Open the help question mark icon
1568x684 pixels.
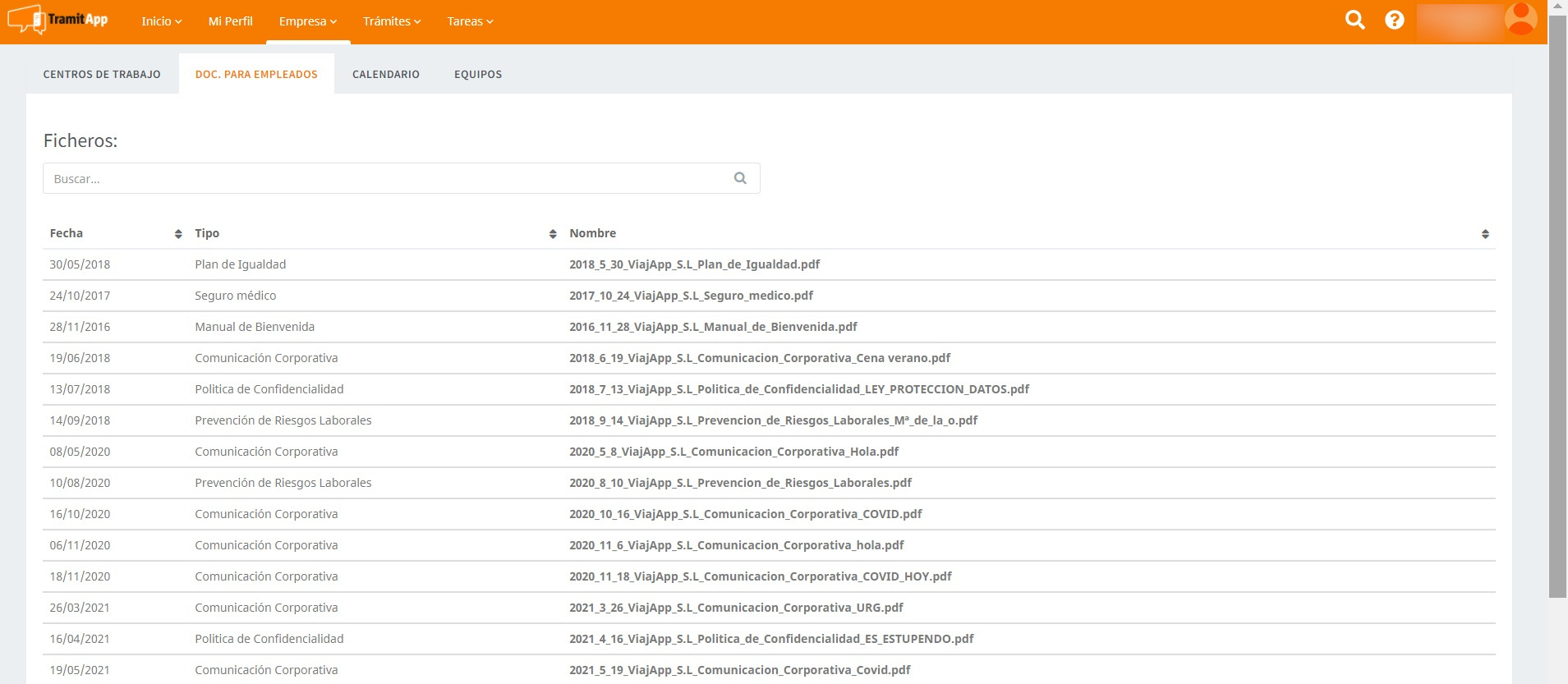click(x=1394, y=21)
